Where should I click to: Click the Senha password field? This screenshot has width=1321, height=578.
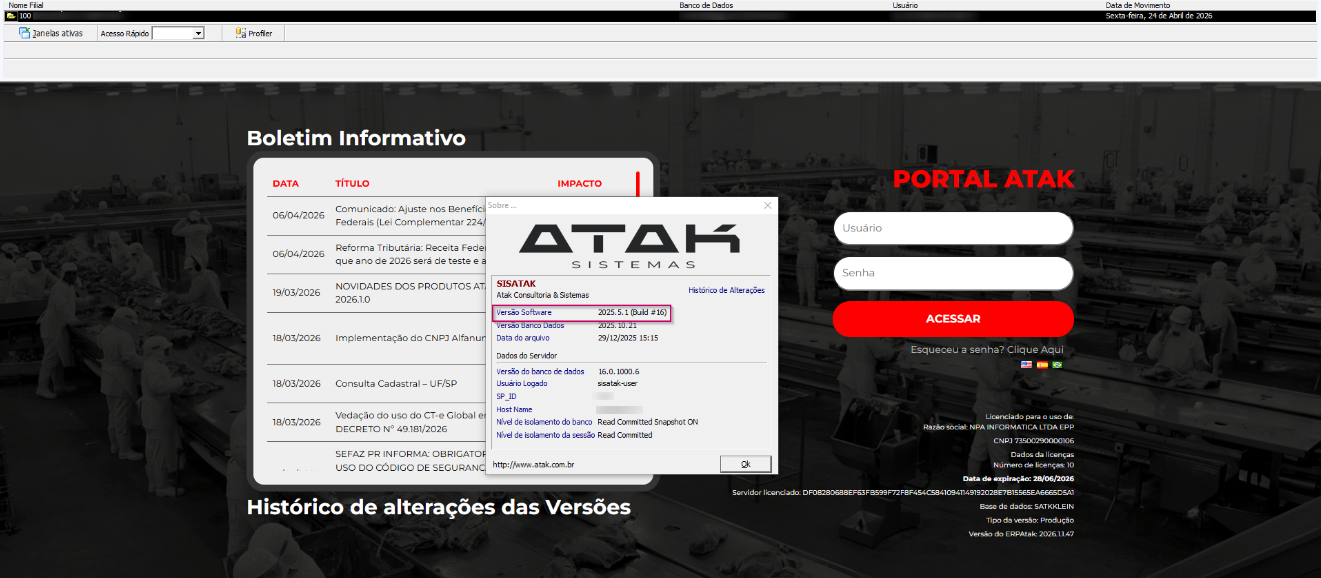[953, 273]
